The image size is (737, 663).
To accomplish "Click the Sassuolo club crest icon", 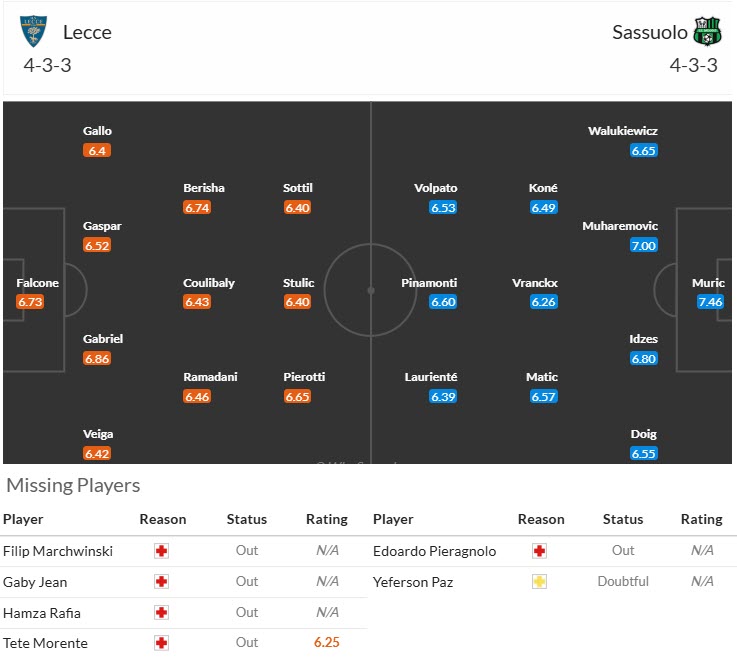I will (x=707, y=32).
